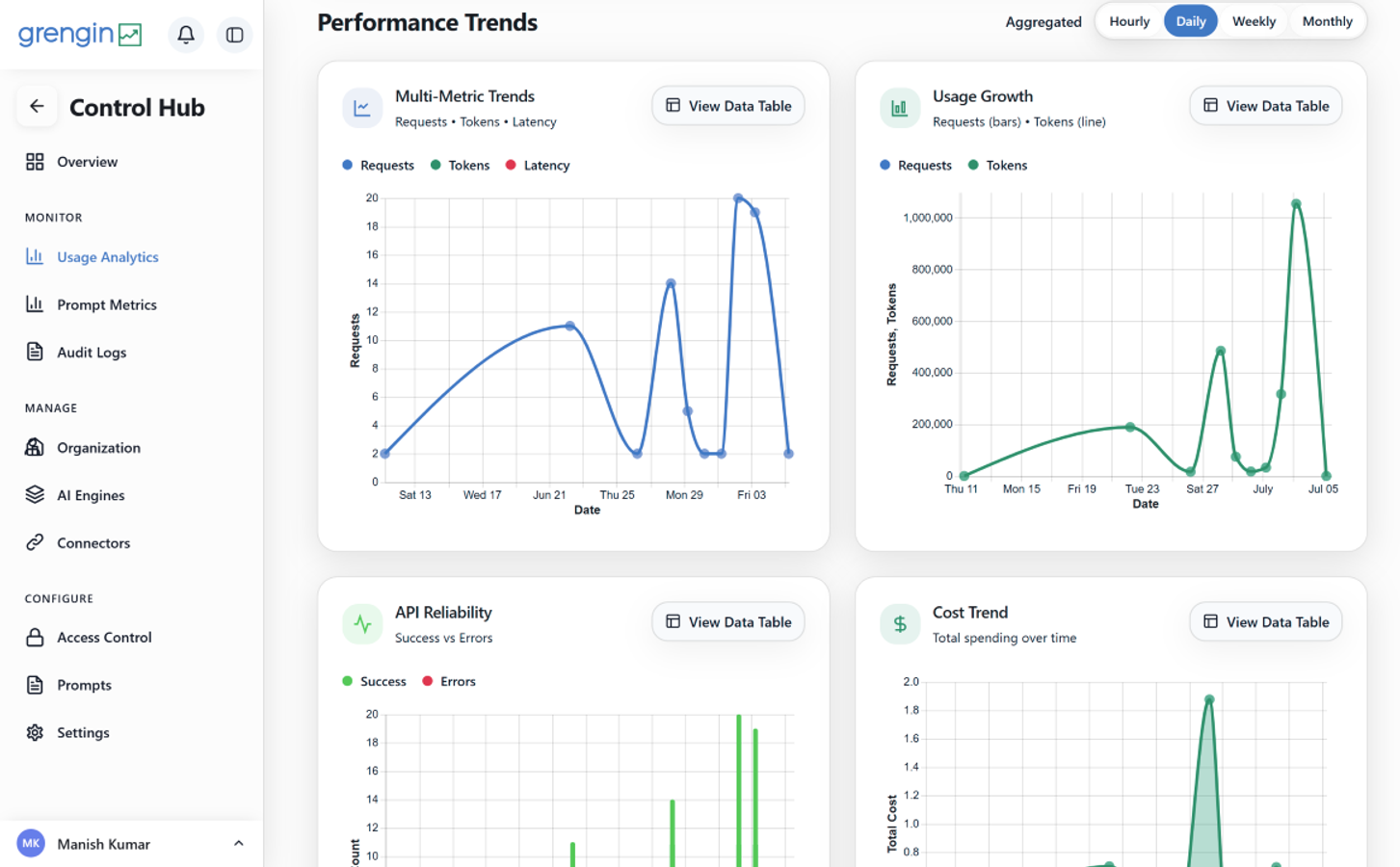Click the Prompts document icon
This screenshot has height=867, width=1400.
click(35, 685)
